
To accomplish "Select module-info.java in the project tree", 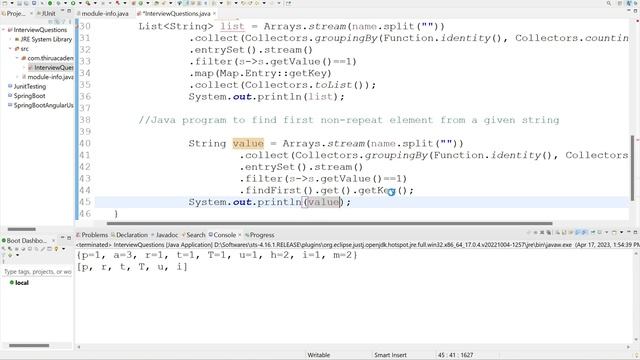I will (48, 77).
